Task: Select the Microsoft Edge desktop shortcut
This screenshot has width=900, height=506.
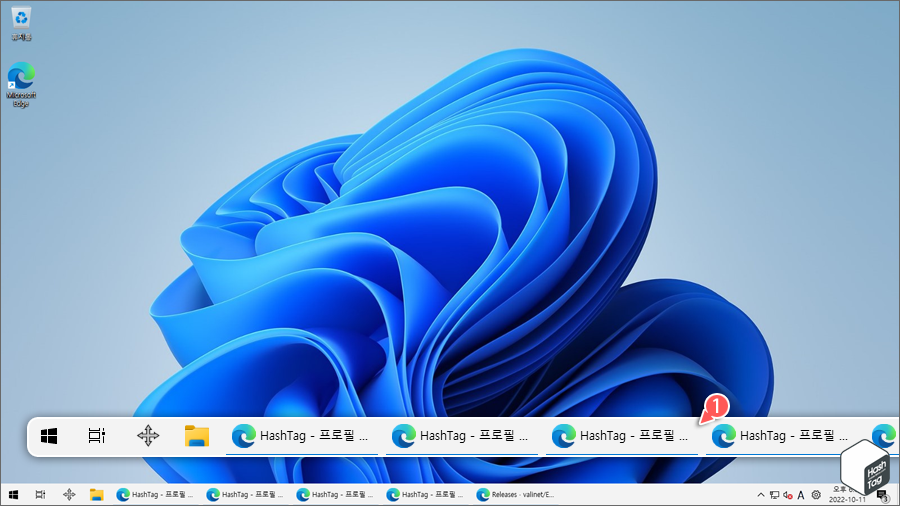Action: coord(21,85)
